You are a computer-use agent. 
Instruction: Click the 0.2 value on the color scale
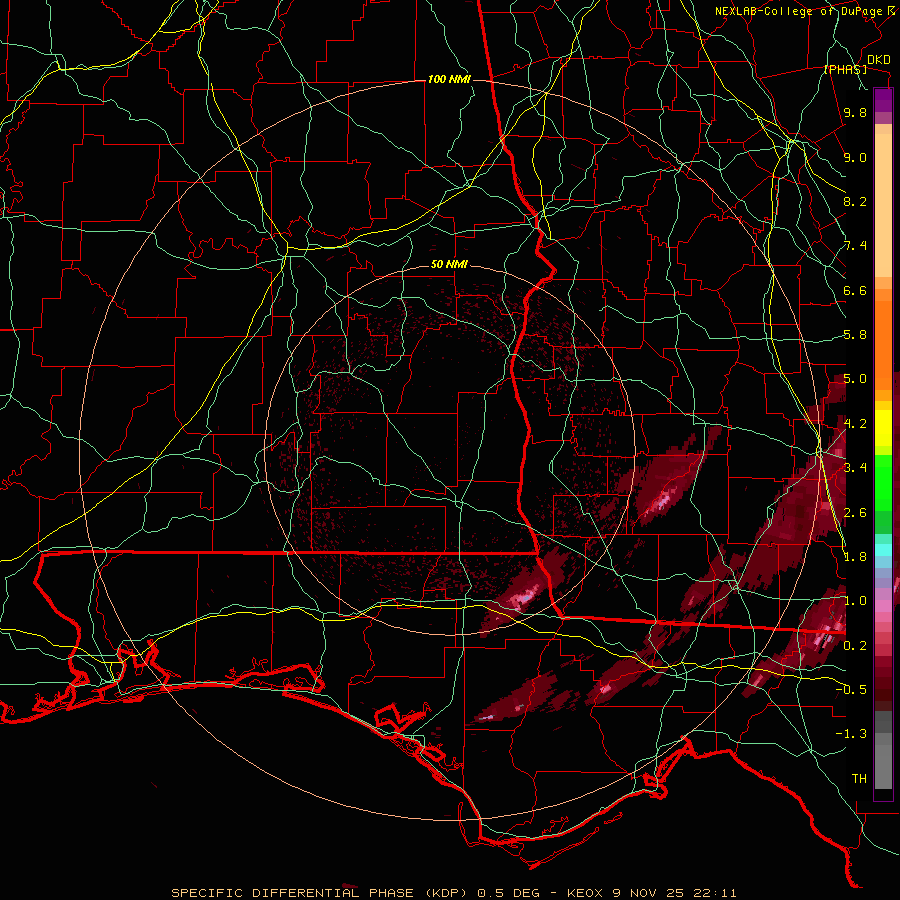tap(855, 646)
